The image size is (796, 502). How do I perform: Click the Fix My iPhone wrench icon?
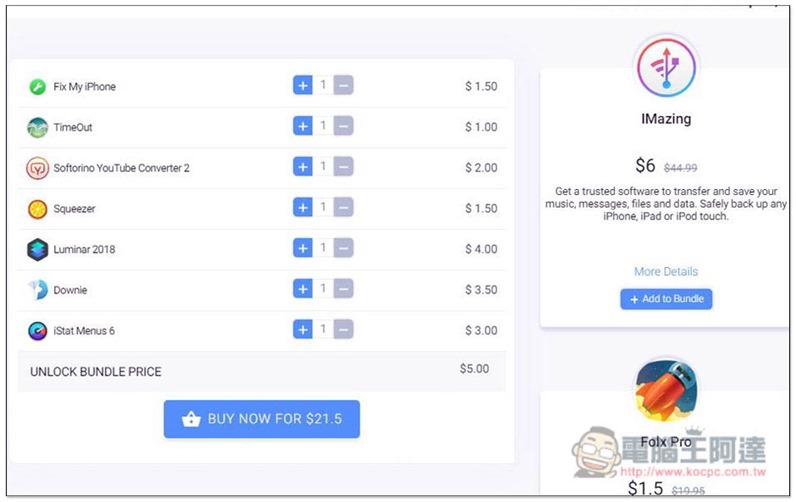tap(37, 87)
